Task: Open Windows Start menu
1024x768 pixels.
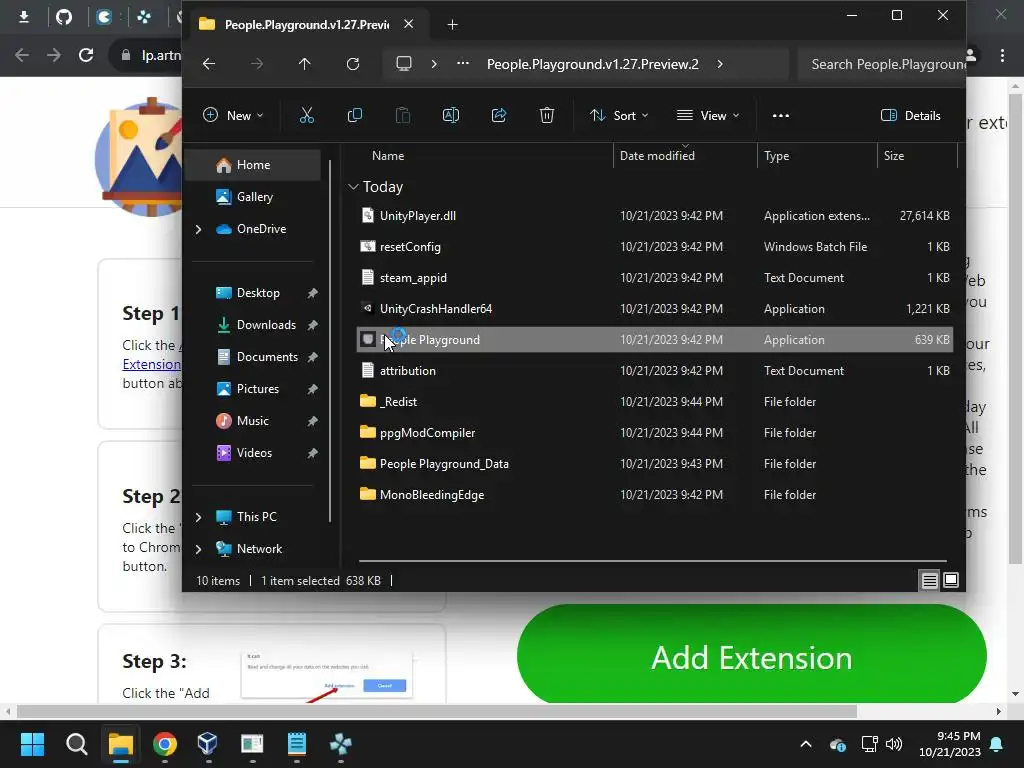Action: [32, 744]
